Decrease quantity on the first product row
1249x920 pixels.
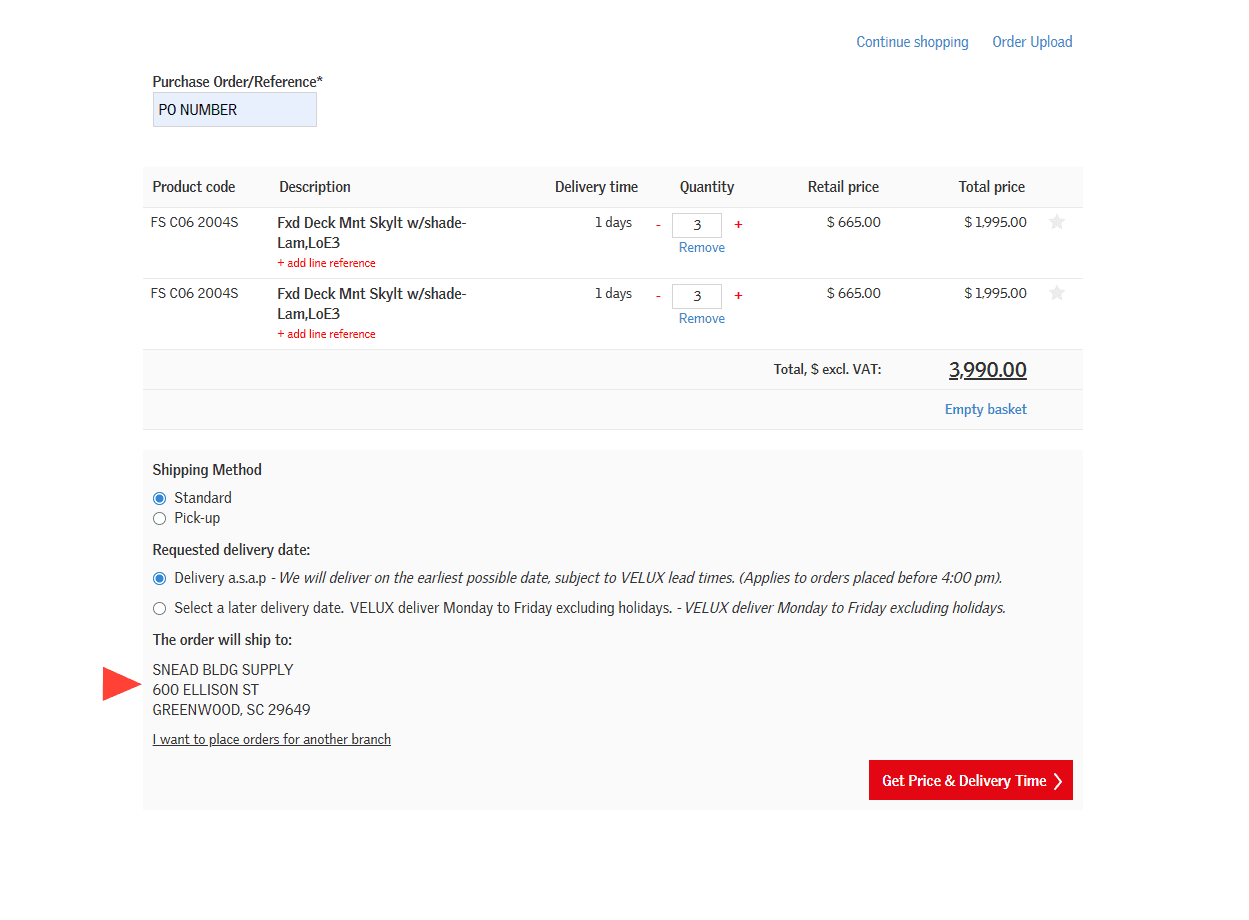point(658,225)
